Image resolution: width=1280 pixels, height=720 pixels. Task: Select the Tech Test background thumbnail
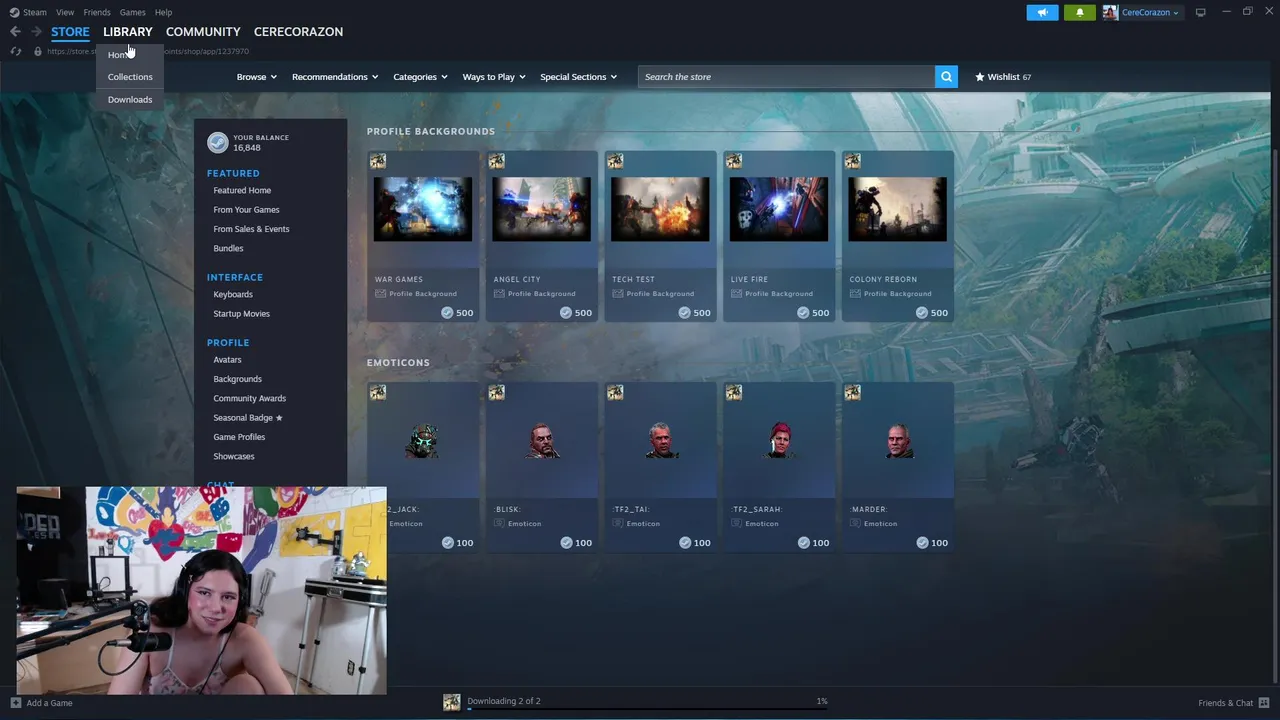(x=660, y=209)
